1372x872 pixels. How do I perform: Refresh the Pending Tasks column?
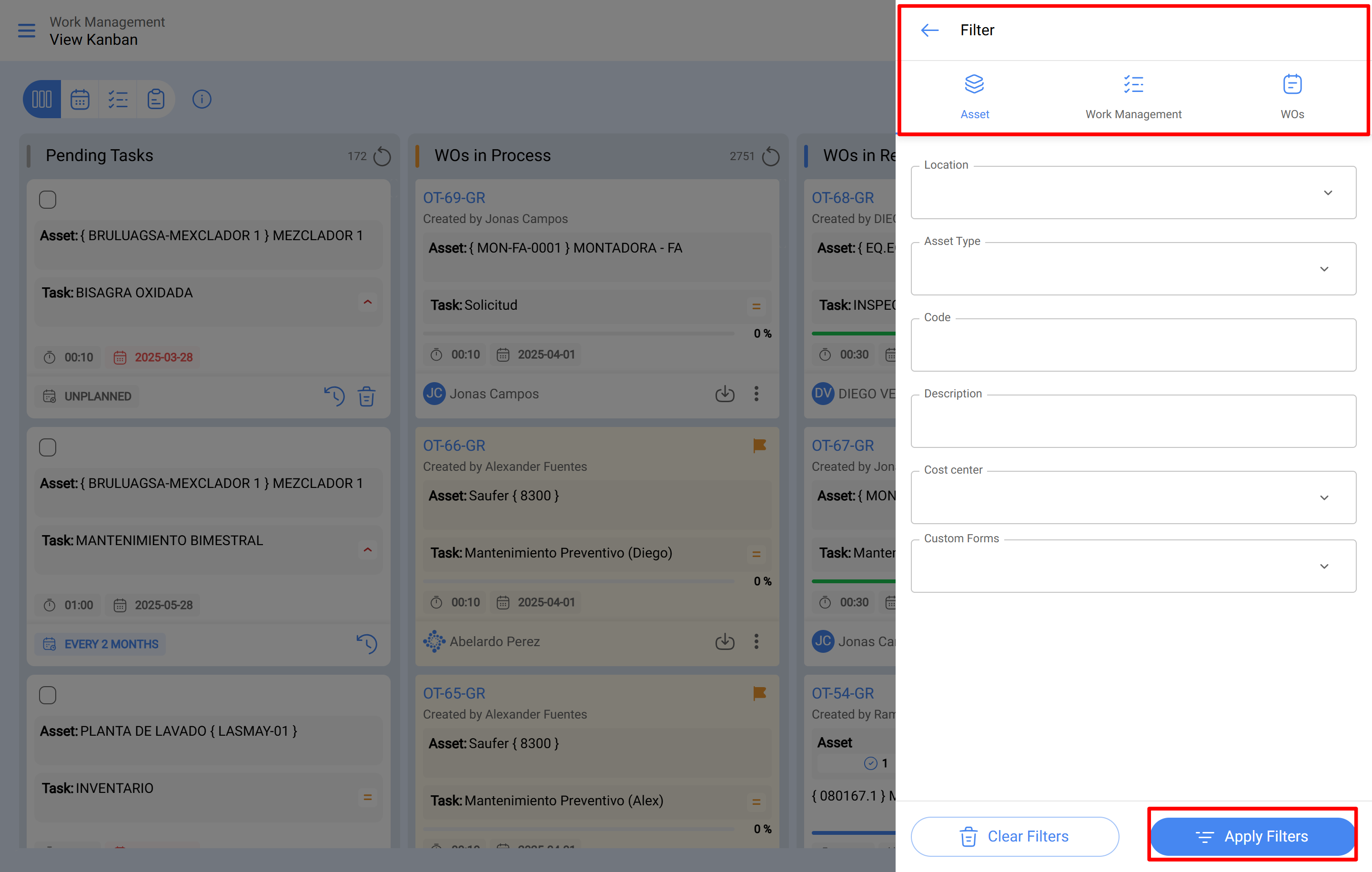(383, 156)
